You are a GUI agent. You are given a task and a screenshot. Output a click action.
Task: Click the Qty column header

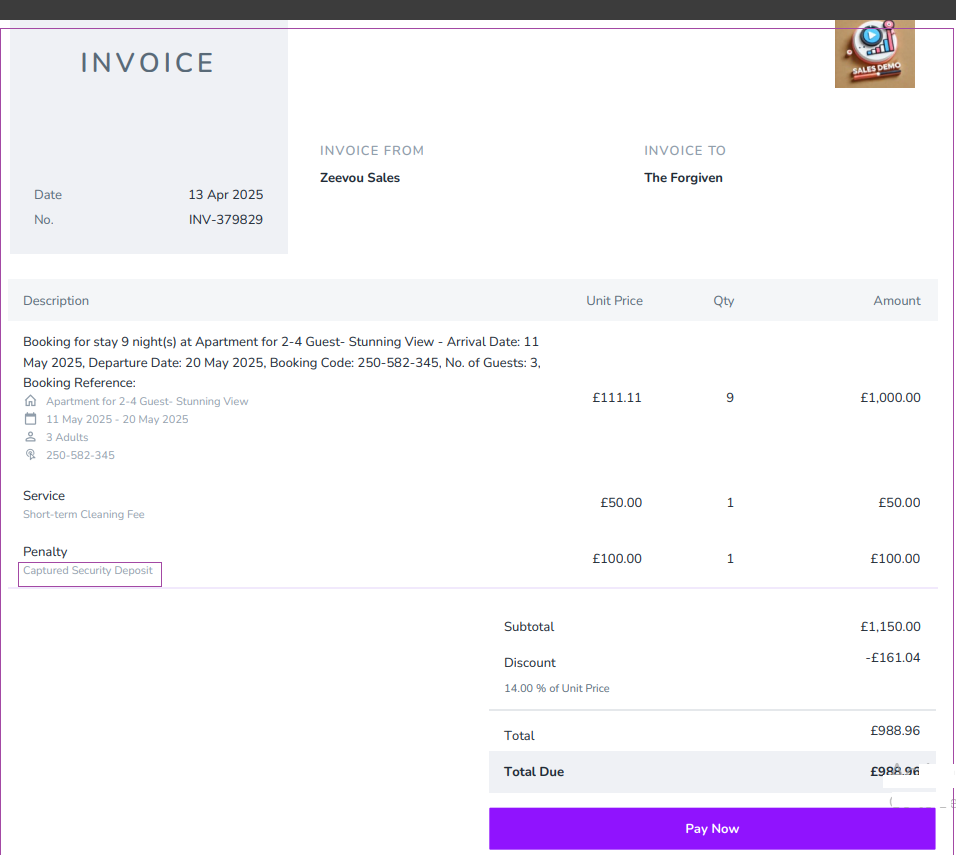click(724, 301)
